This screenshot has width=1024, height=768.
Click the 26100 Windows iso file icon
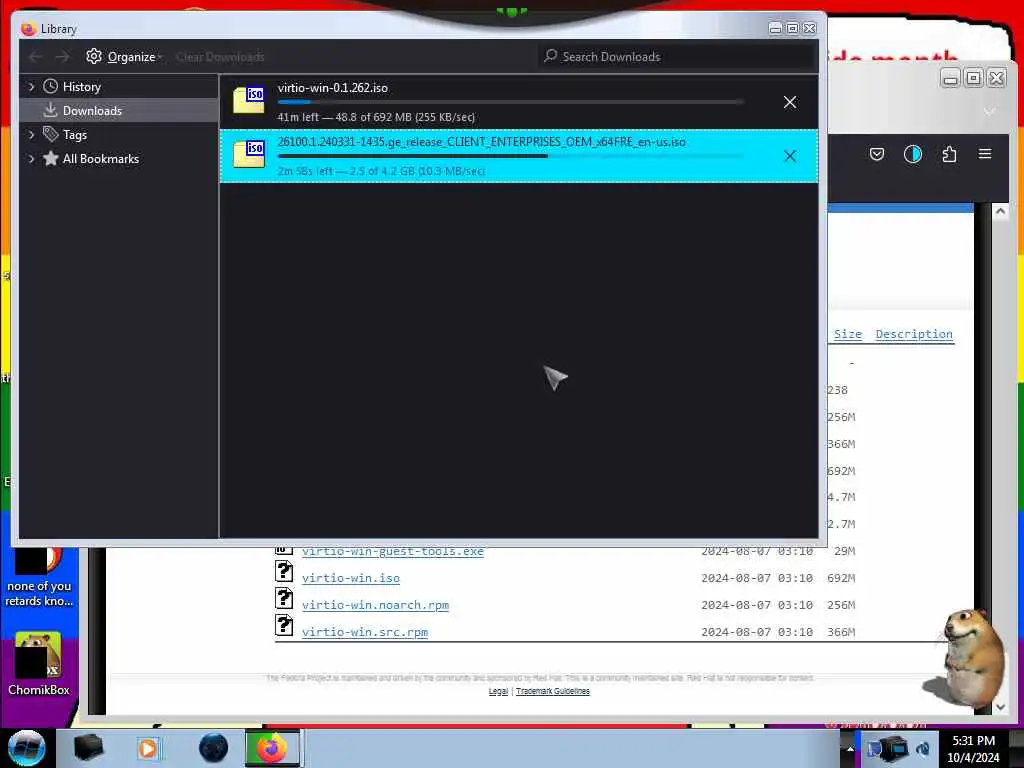click(249, 154)
